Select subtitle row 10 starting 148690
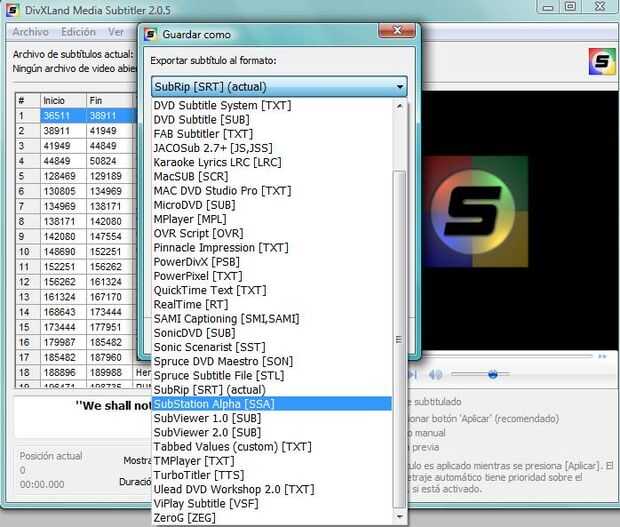Viewport: 620px width, 527px height. click(x=76, y=251)
